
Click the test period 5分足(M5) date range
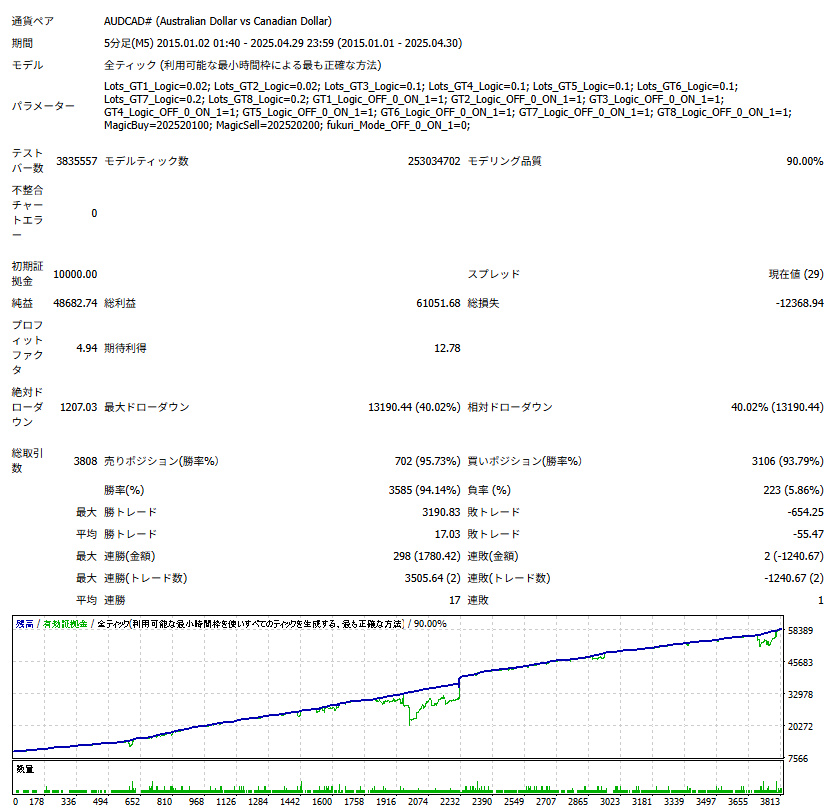pos(283,43)
